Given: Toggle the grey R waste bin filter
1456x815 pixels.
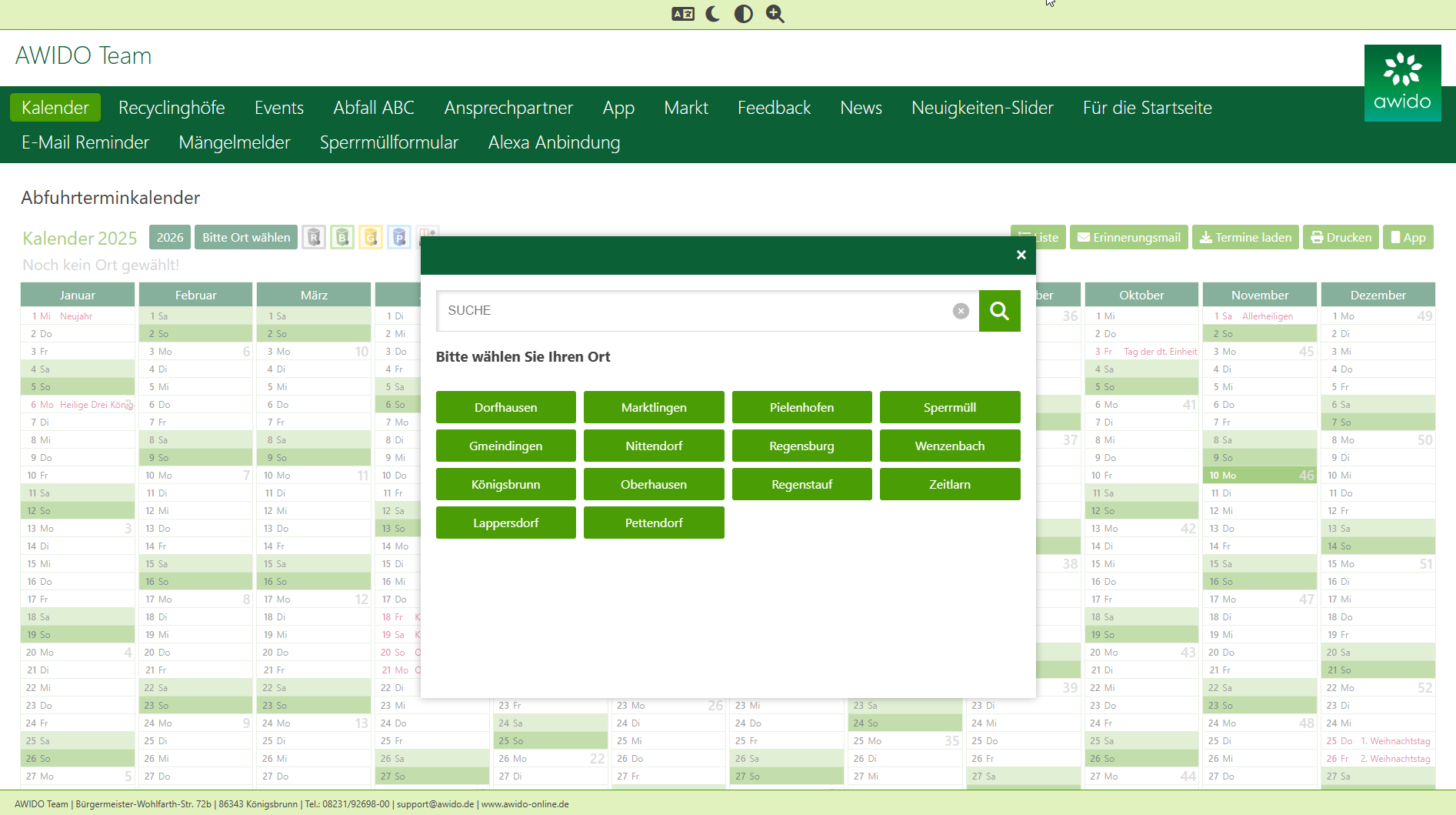Looking at the screenshot, I should pyautogui.click(x=314, y=238).
